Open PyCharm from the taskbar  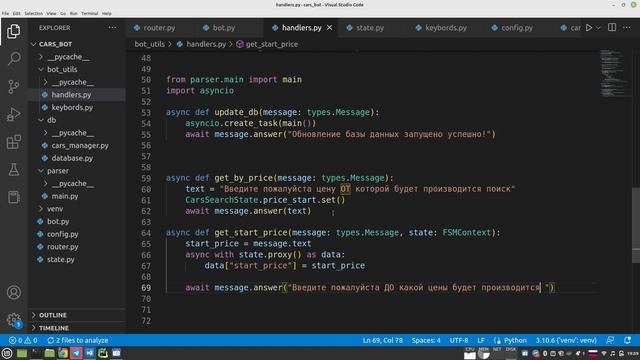(103, 353)
